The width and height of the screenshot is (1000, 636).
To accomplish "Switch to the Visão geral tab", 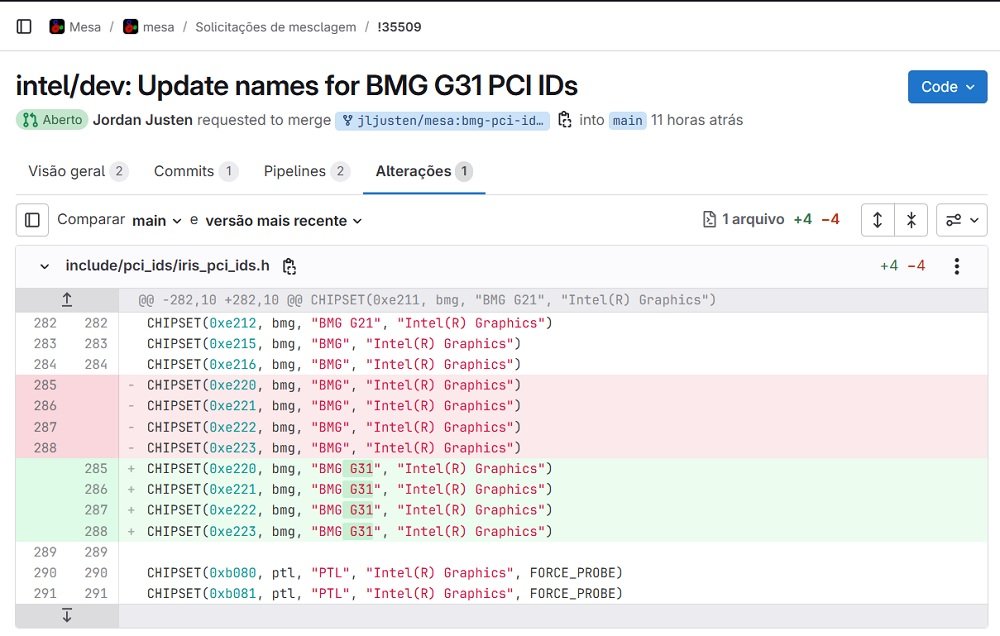I will point(78,171).
